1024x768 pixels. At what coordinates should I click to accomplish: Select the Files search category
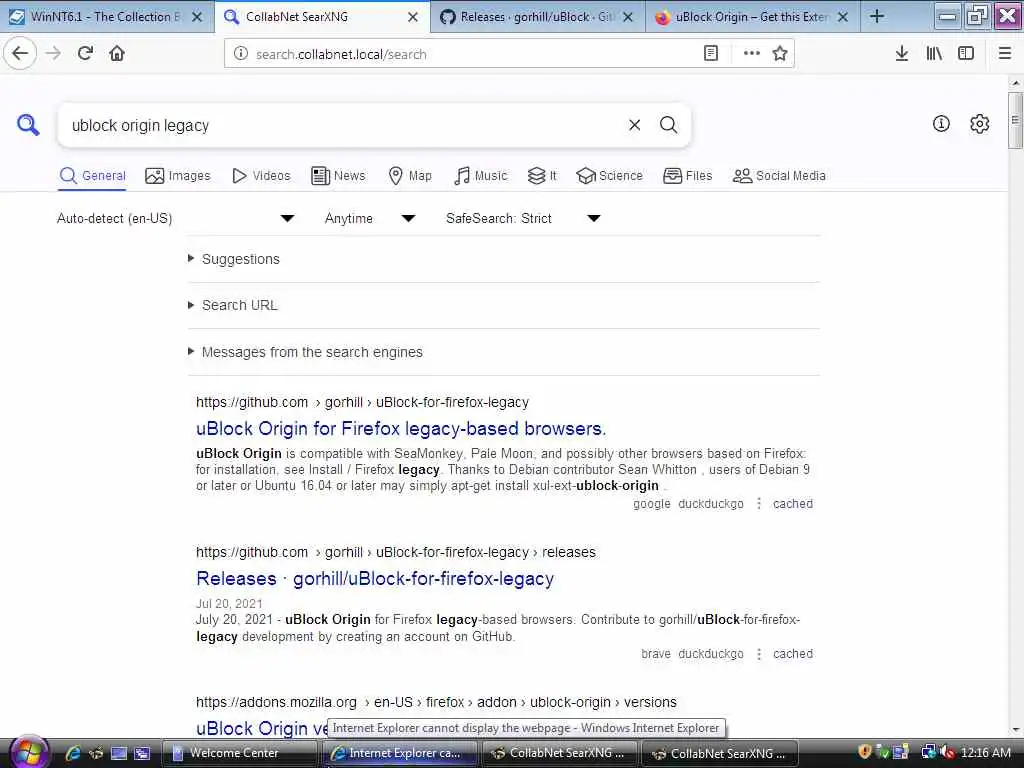(688, 176)
